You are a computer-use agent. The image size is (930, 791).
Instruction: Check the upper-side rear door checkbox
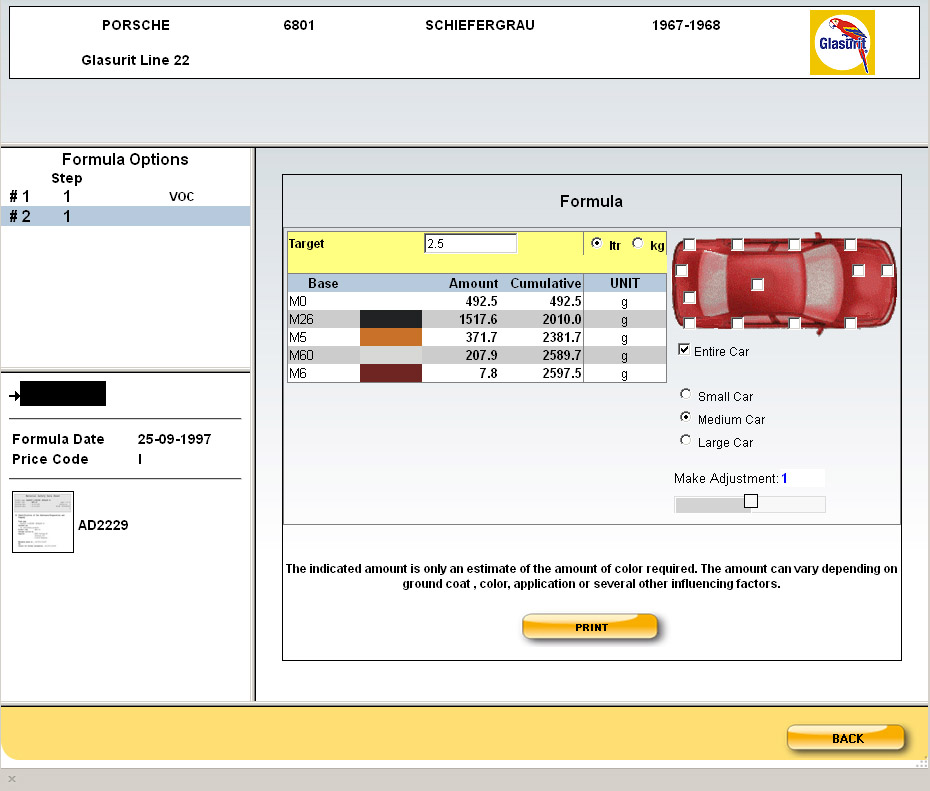point(738,244)
